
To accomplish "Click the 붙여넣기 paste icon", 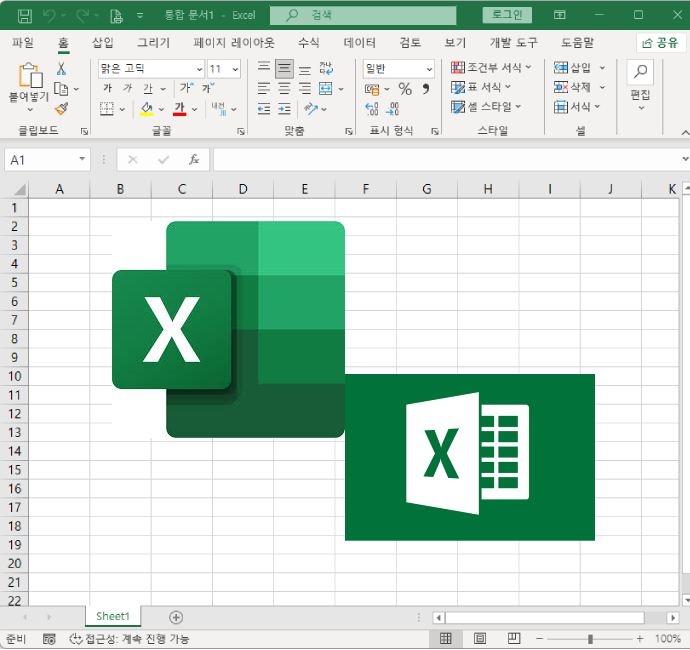I will tap(30, 75).
